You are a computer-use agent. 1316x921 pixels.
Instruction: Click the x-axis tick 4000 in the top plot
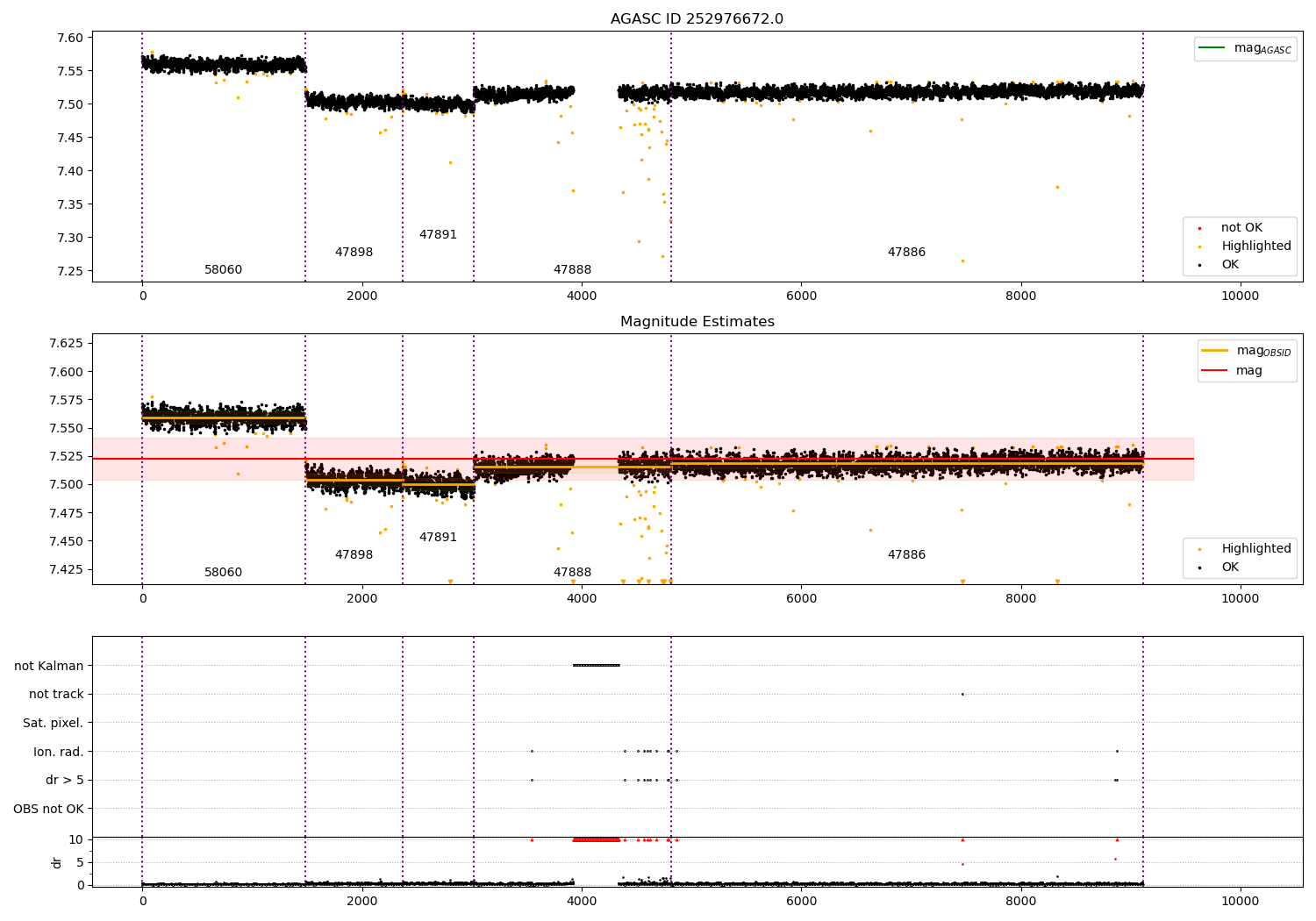[x=582, y=296]
